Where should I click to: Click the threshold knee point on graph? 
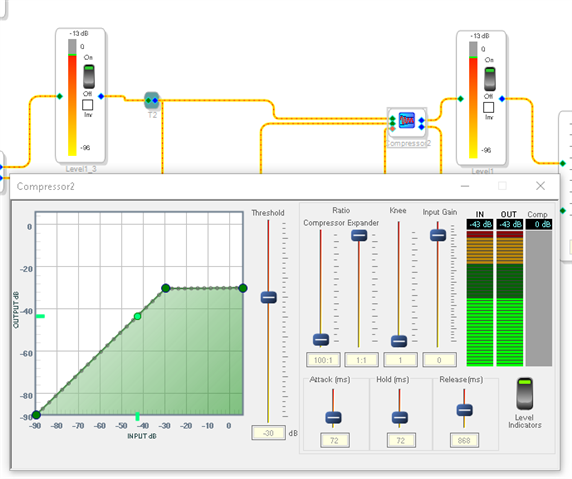(x=166, y=288)
